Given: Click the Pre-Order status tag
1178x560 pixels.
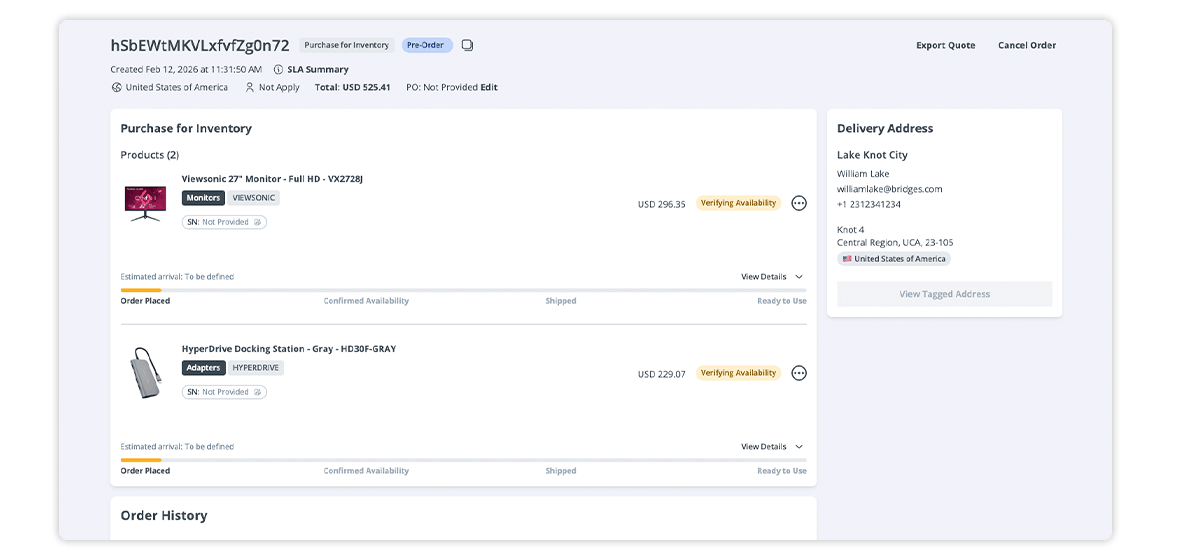Looking at the screenshot, I should pos(427,45).
